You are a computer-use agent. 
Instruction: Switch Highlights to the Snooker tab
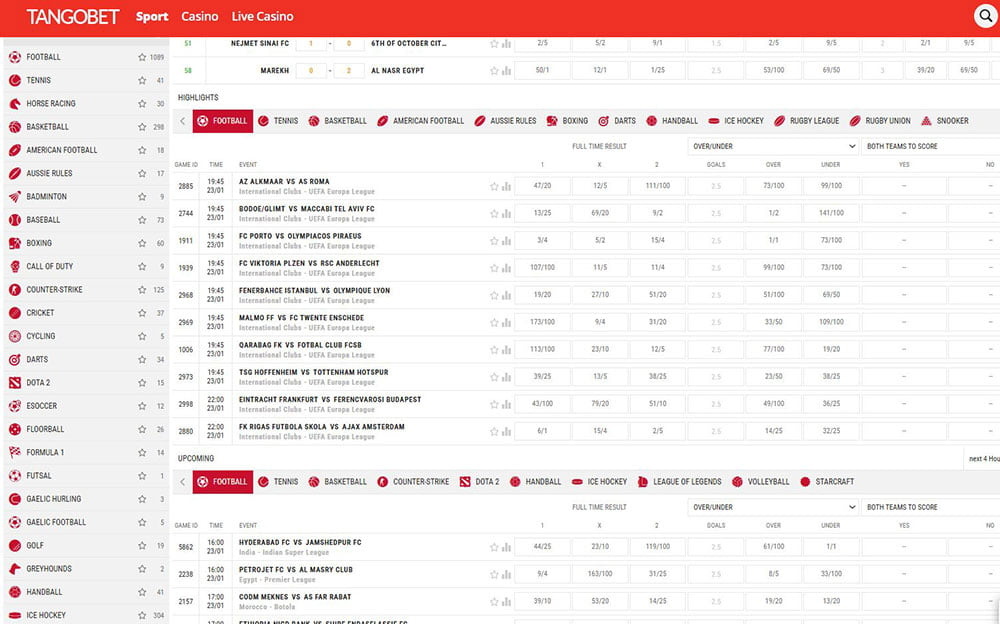pos(945,121)
